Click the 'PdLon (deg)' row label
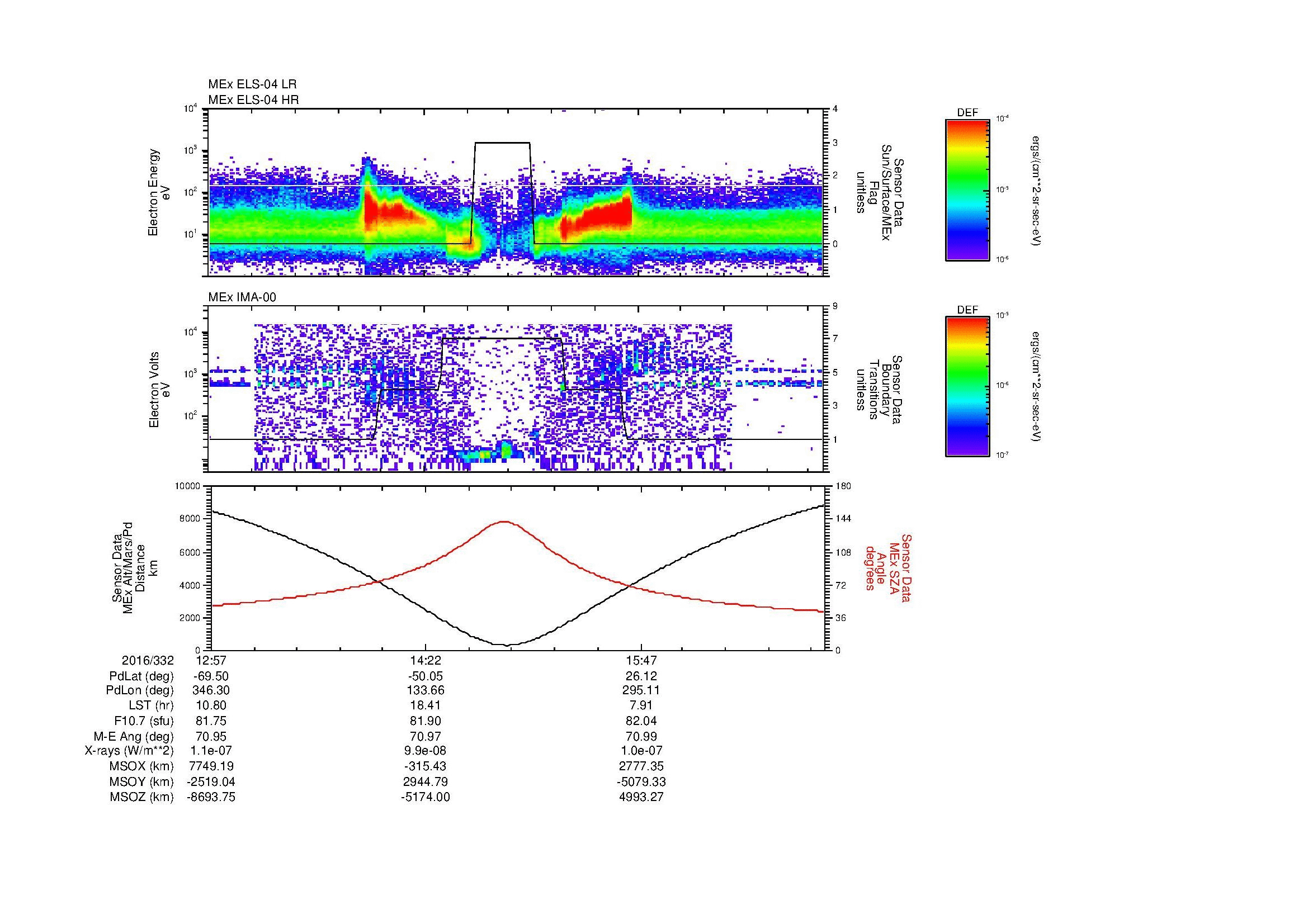Screen dimensions: 1308x924 pos(141,690)
